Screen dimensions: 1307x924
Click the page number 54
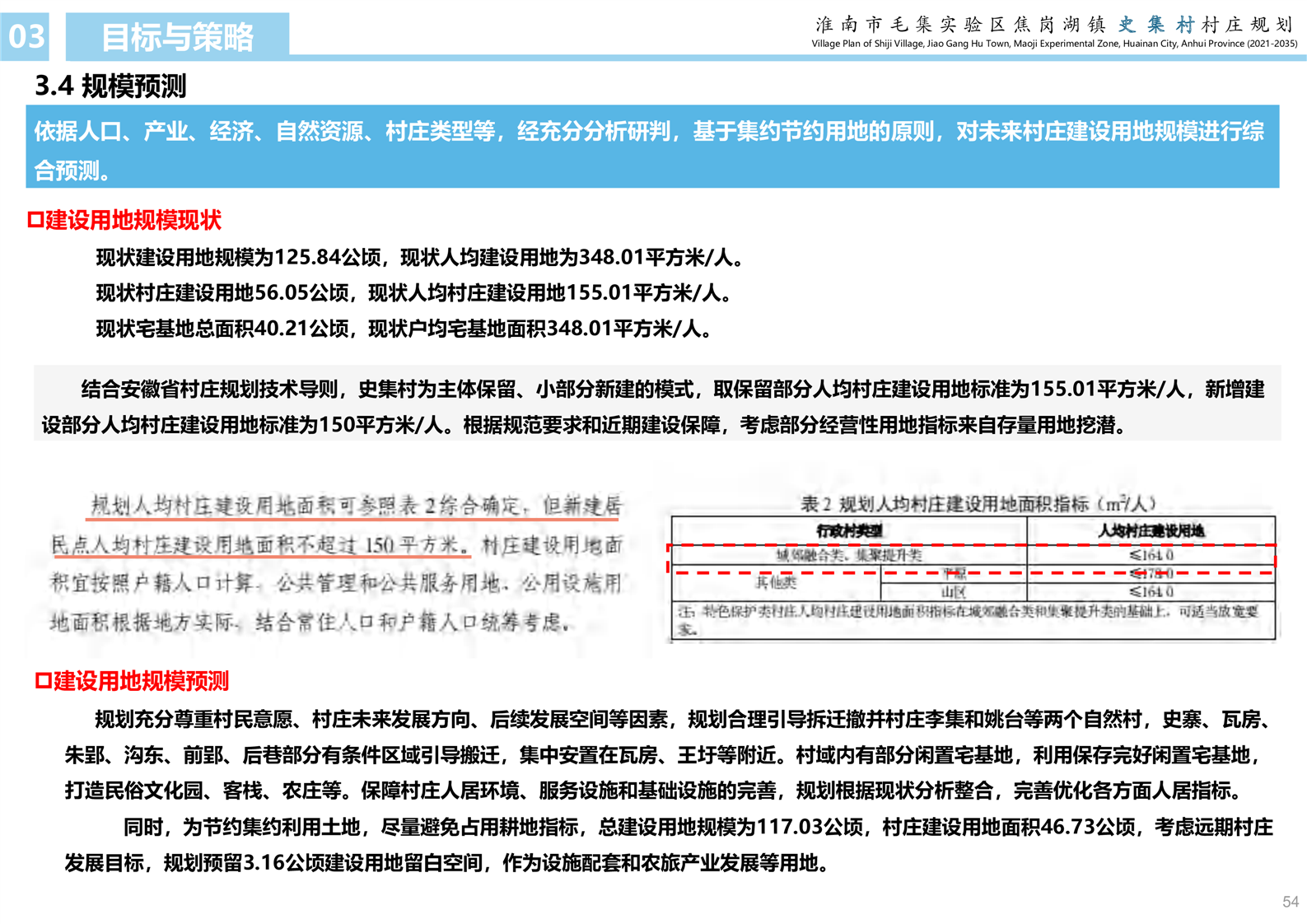[1290, 902]
